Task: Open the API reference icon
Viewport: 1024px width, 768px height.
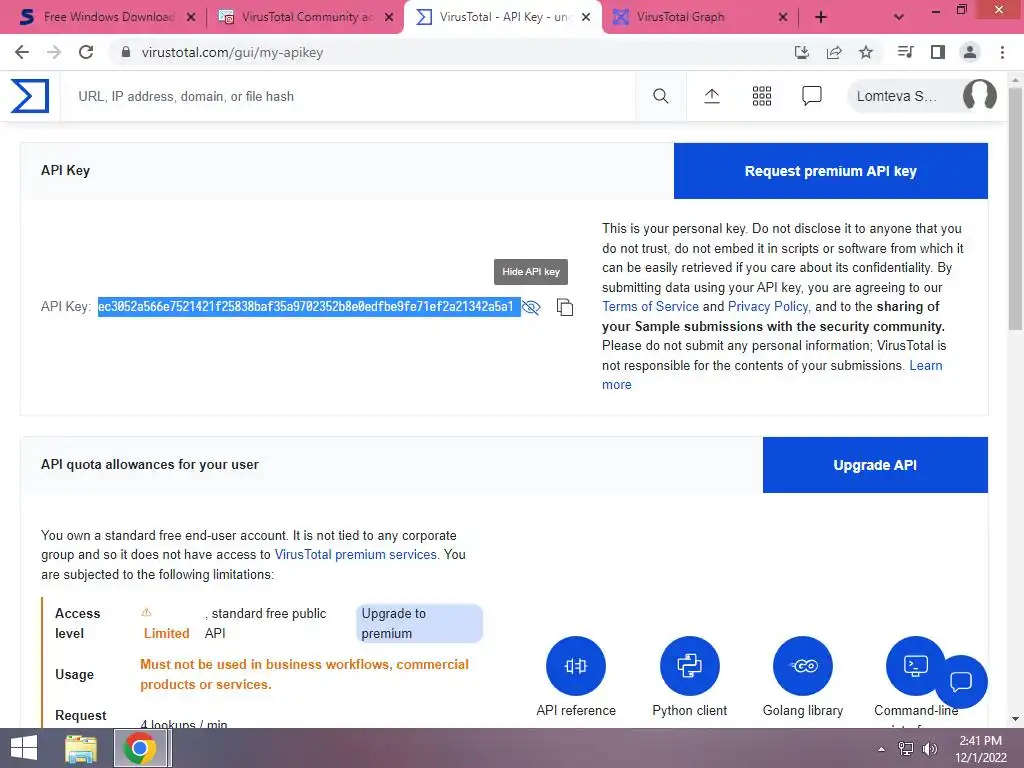Action: pos(575,665)
